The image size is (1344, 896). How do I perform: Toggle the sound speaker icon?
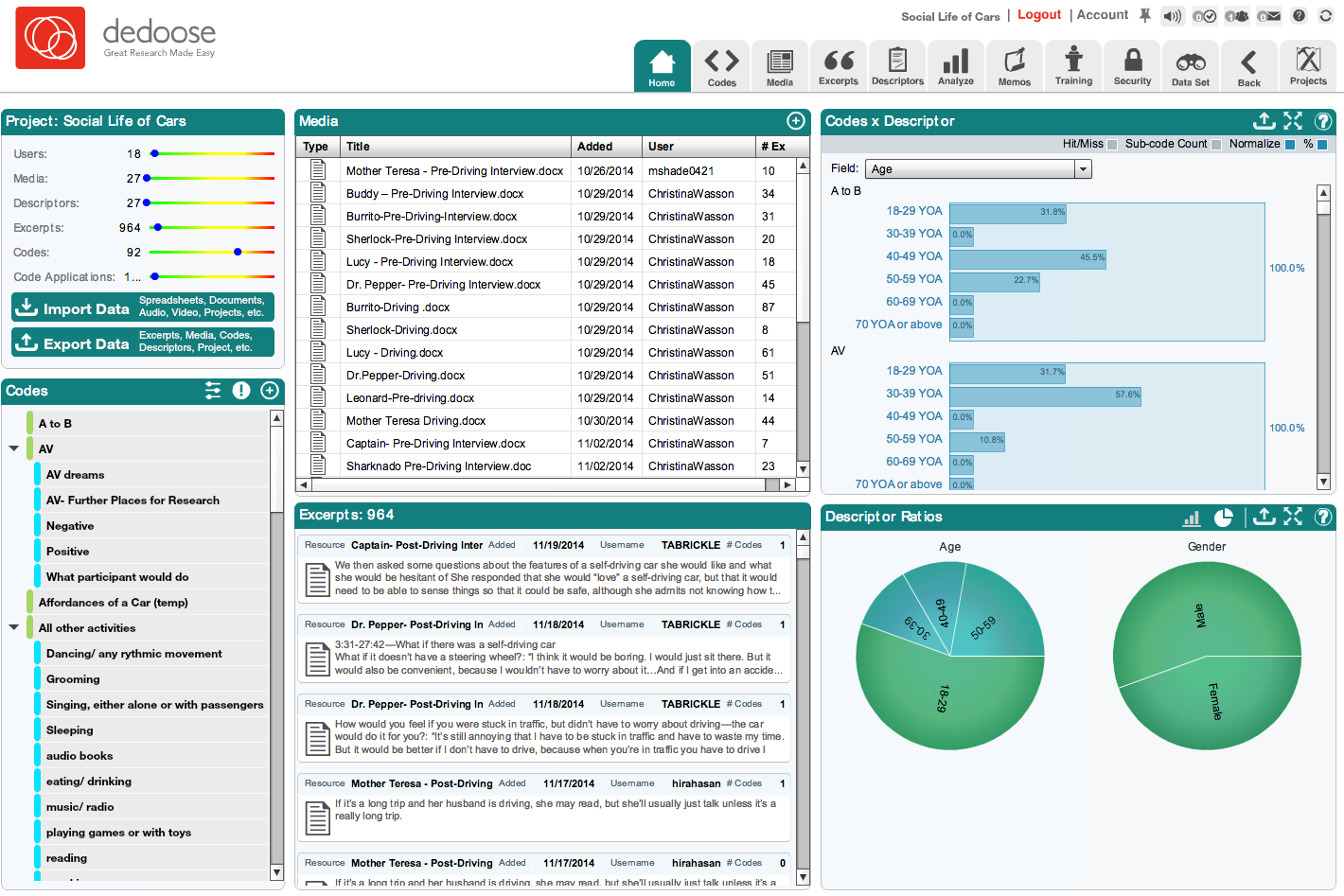coord(1173,16)
